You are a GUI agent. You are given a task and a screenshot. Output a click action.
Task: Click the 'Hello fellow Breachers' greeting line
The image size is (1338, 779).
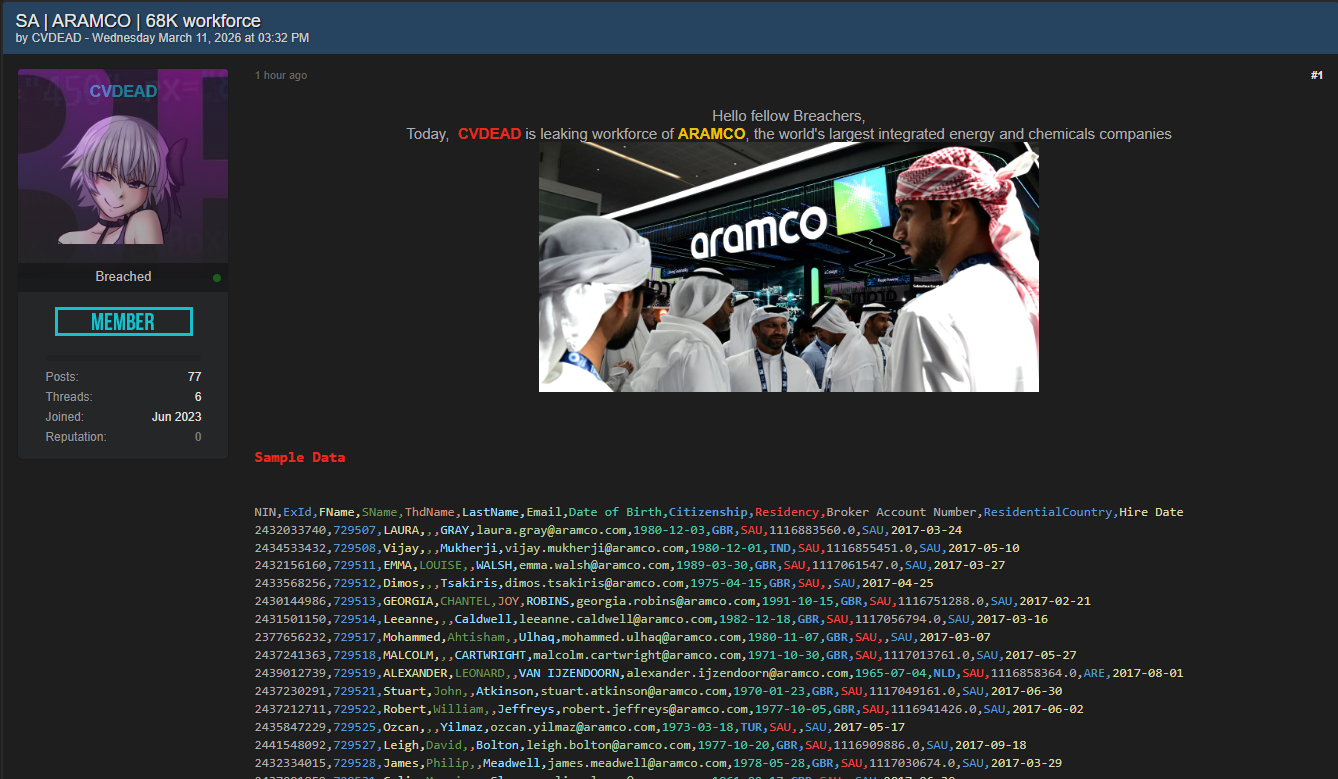pyautogui.click(x=788, y=116)
